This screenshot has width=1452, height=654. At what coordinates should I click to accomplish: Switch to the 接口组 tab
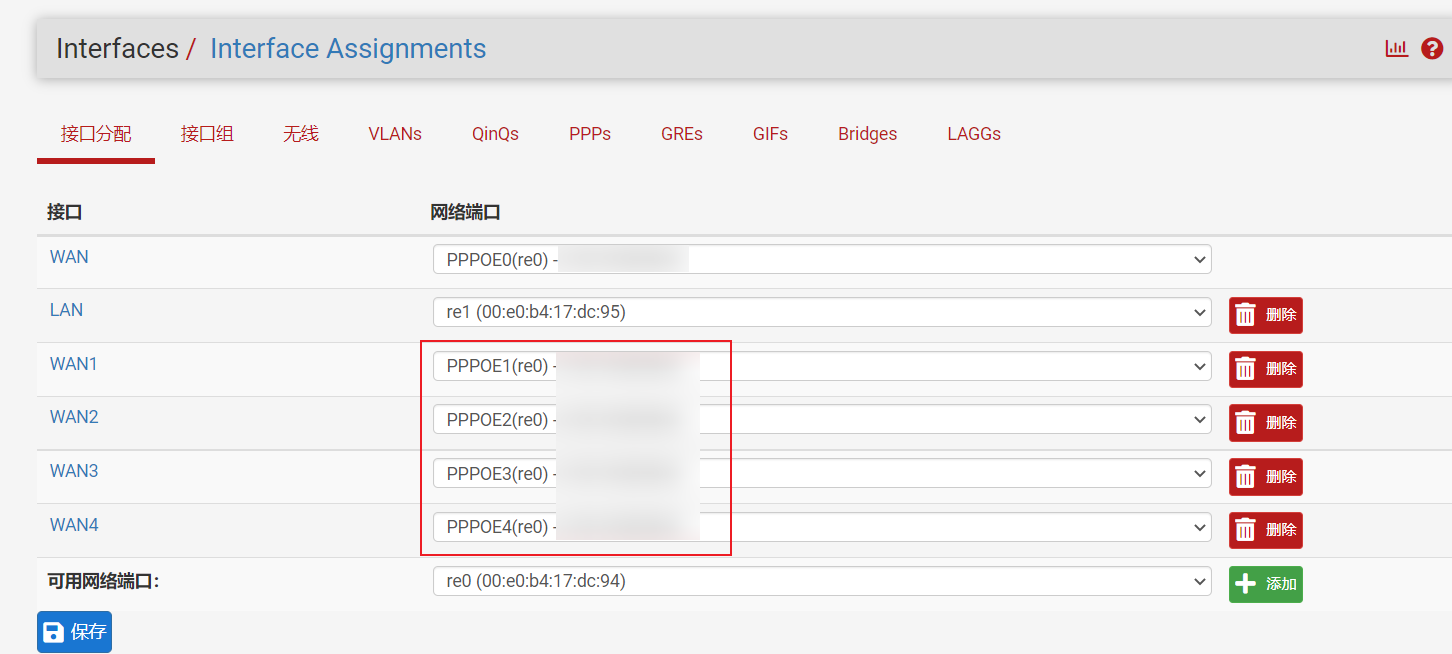tap(207, 134)
